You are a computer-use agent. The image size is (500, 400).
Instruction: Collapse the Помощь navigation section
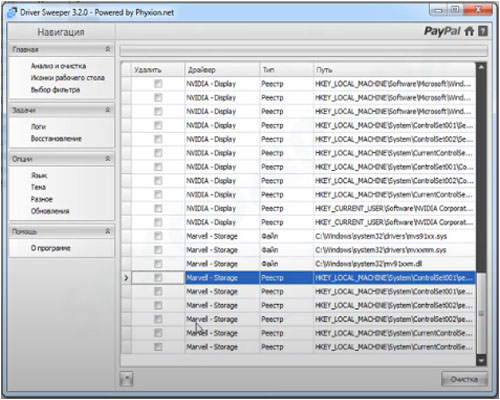[x=108, y=231]
